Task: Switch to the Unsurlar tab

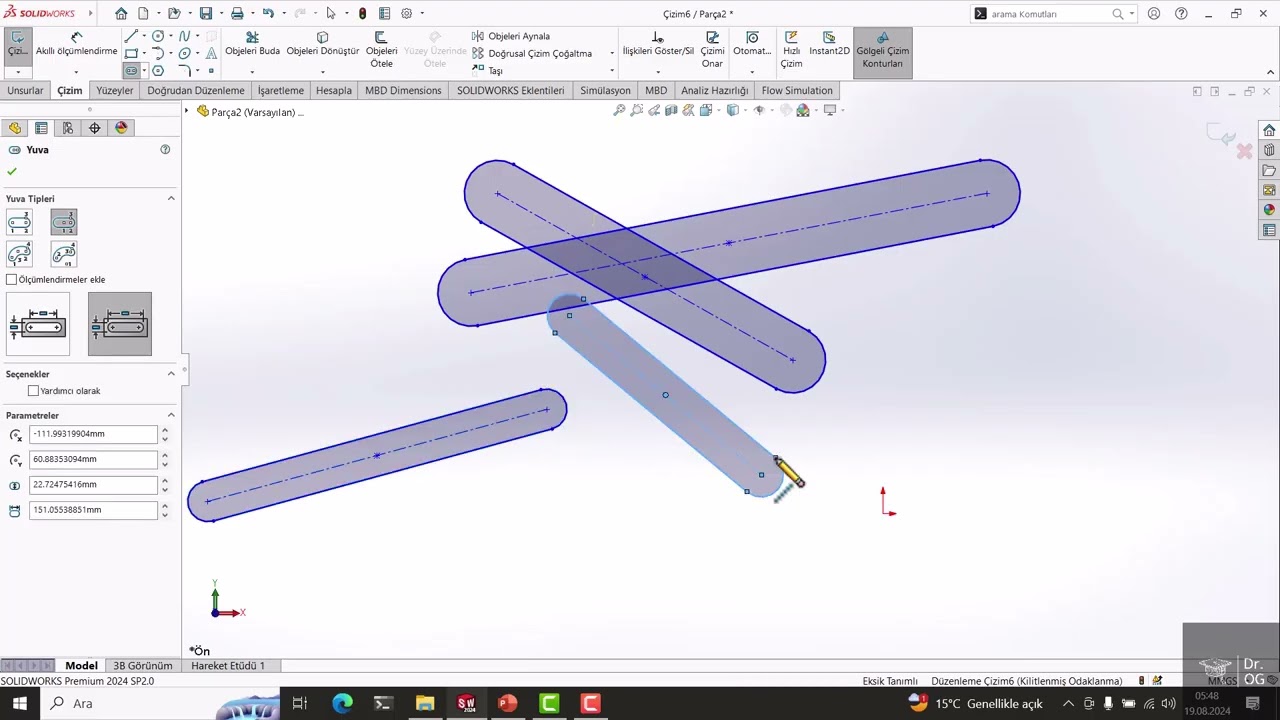Action: (x=25, y=90)
